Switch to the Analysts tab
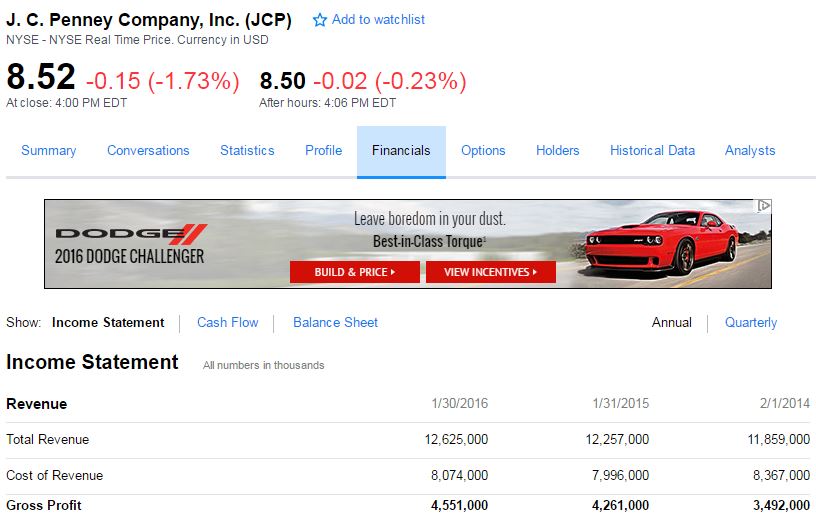 (x=750, y=150)
